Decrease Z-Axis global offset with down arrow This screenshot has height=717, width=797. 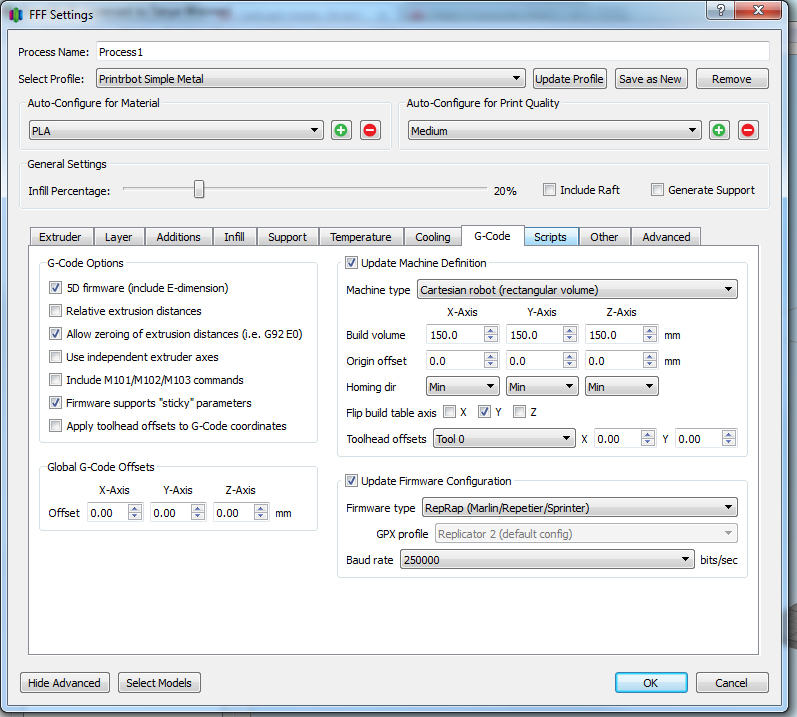(262, 517)
